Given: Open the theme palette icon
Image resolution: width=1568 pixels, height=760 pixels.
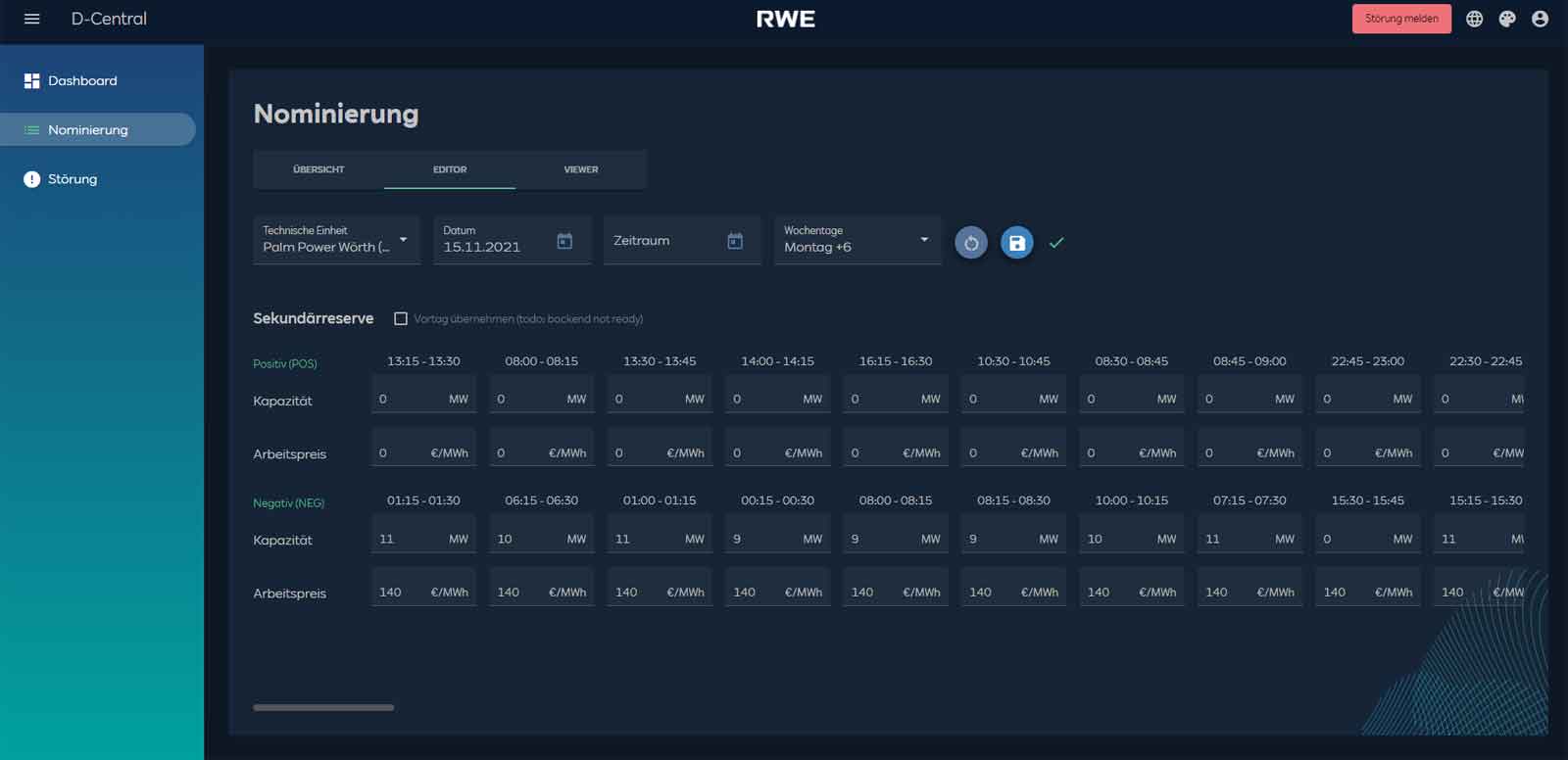Looking at the screenshot, I should pos(1507,19).
